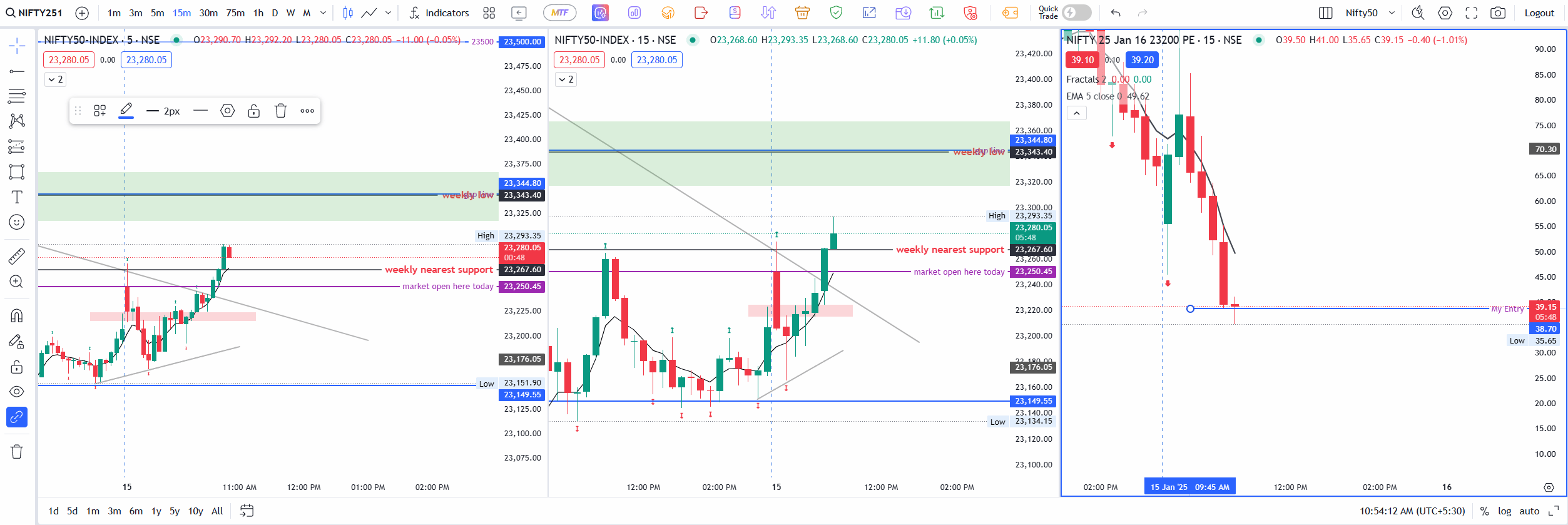Screen dimensions: 1568x525
Task: Switch to 75m timeframe
Action: click(x=235, y=13)
